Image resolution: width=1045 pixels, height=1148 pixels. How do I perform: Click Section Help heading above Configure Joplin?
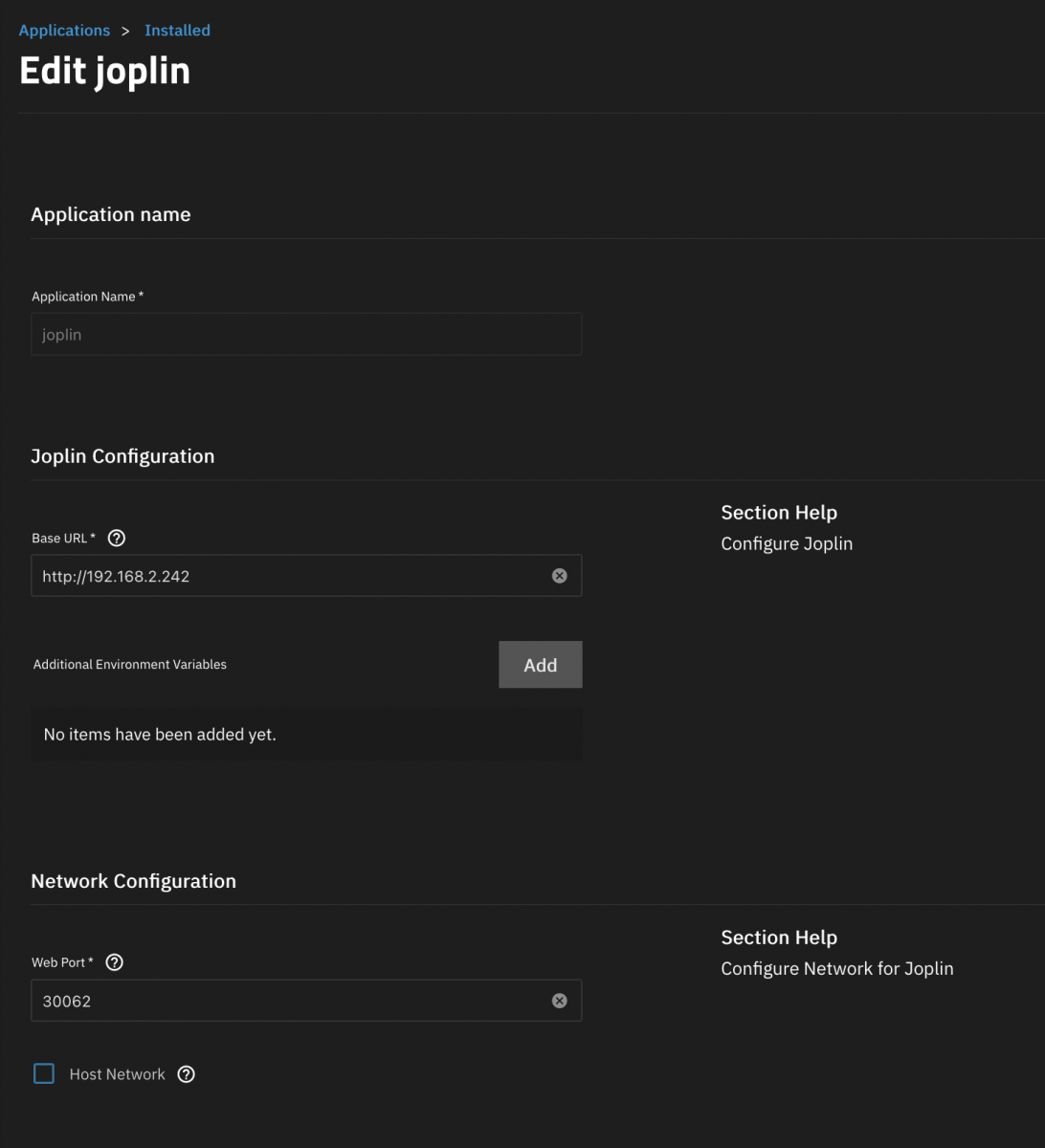[x=779, y=513]
